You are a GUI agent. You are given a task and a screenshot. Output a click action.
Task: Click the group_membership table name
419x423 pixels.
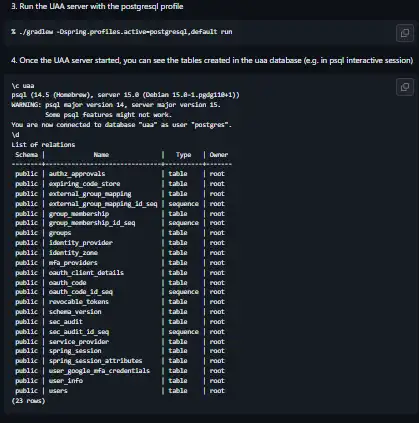point(79,214)
